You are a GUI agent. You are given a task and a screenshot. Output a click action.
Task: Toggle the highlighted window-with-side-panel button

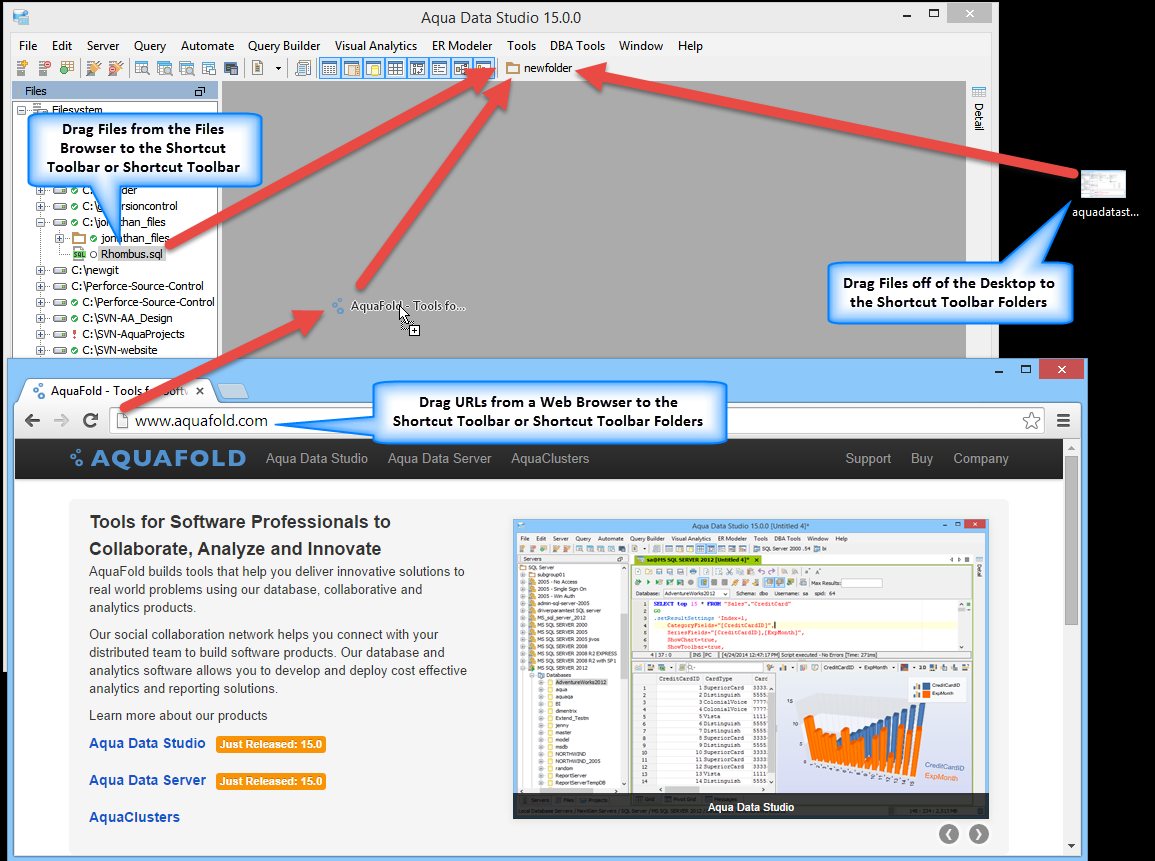[351, 68]
